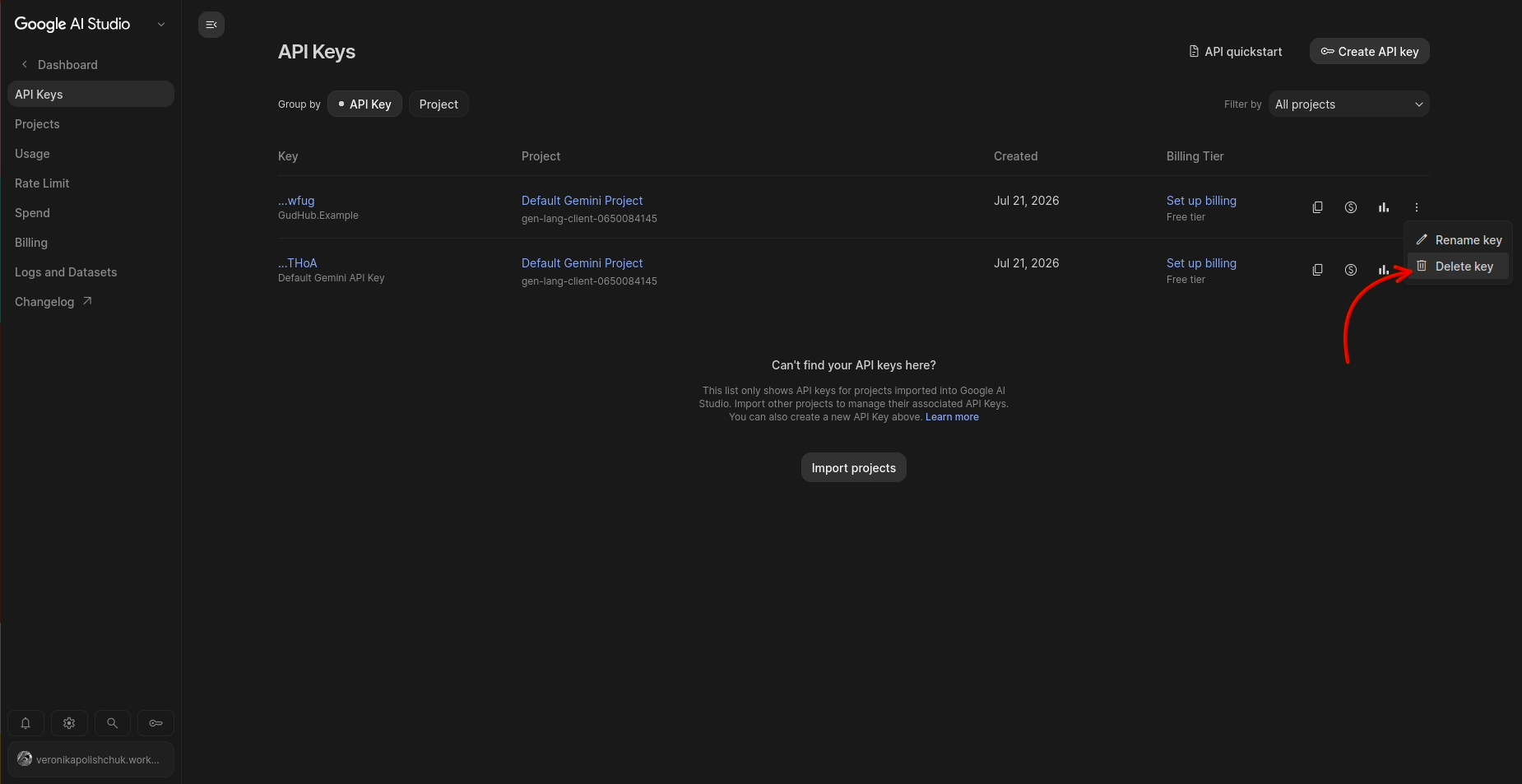Image resolution: width=1522 pixels, height=784 pixels.
Task: Click the Project column header
Action: [541, 156]
